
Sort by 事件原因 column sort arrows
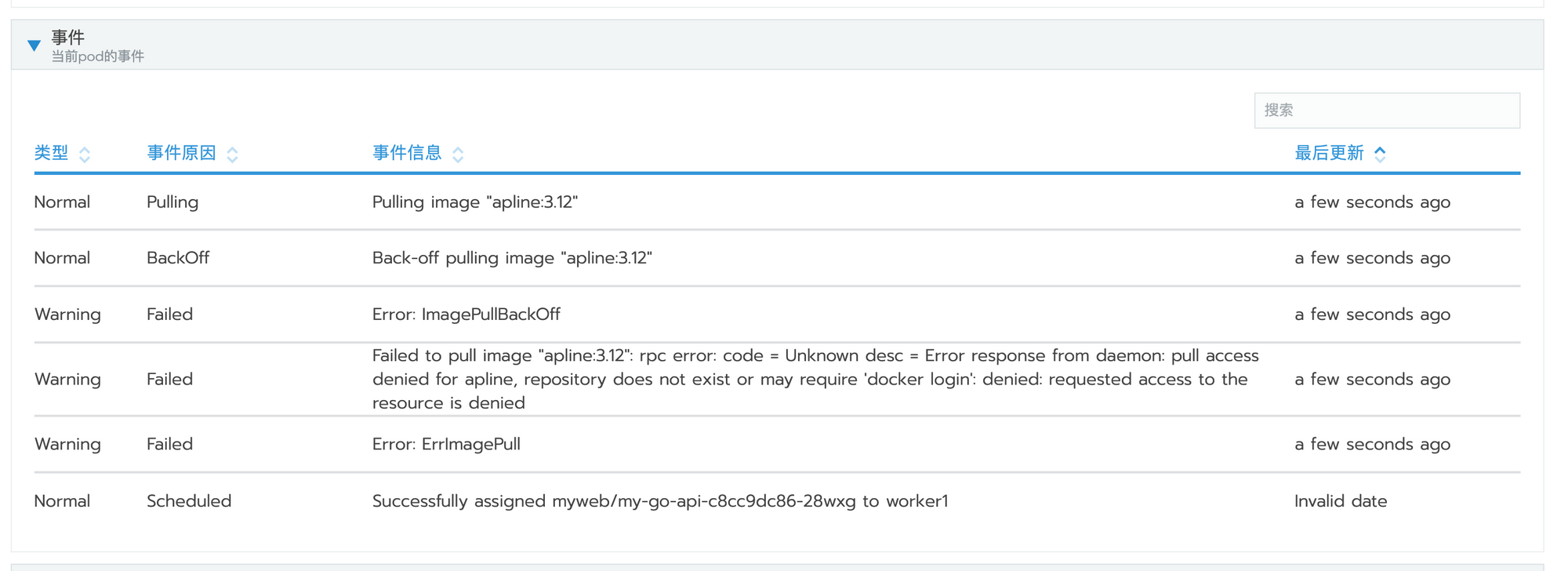(x=232, y=155)
